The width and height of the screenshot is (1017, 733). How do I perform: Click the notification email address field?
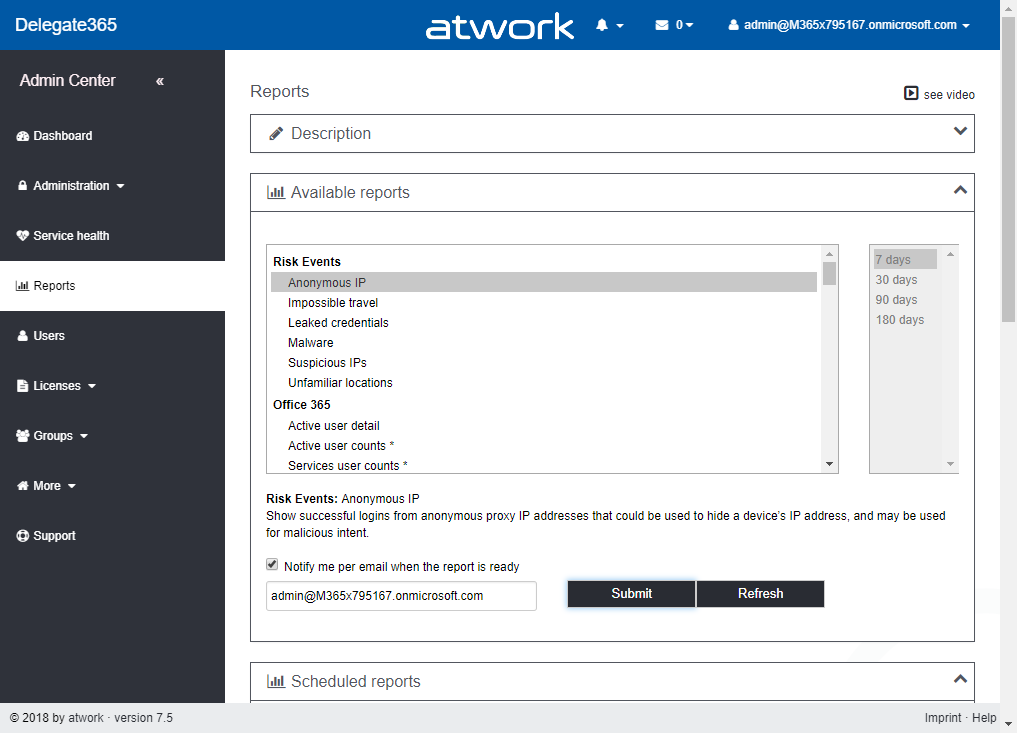tap(401, 596)
